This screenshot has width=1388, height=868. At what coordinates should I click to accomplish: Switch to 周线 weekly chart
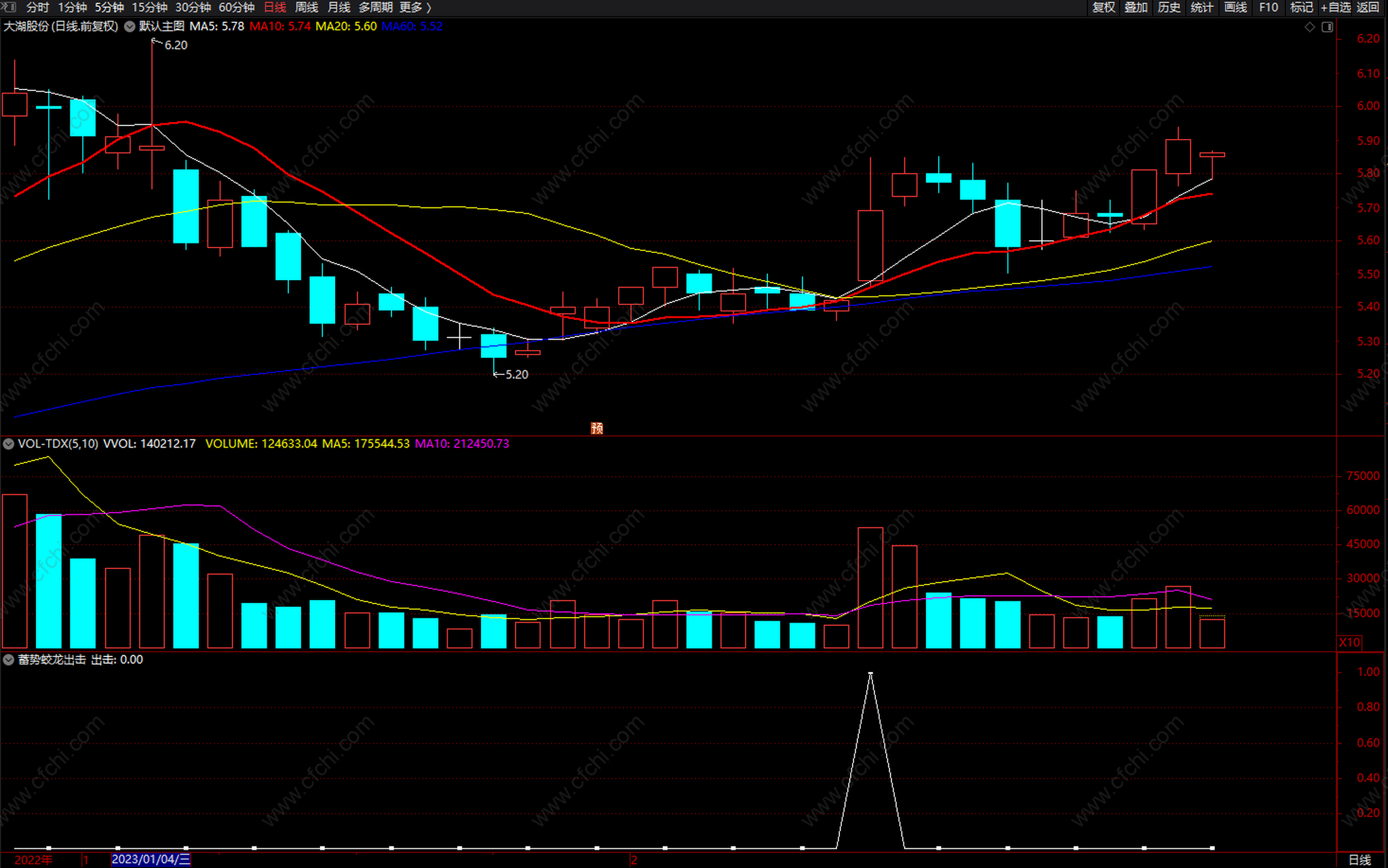point(307,7)
